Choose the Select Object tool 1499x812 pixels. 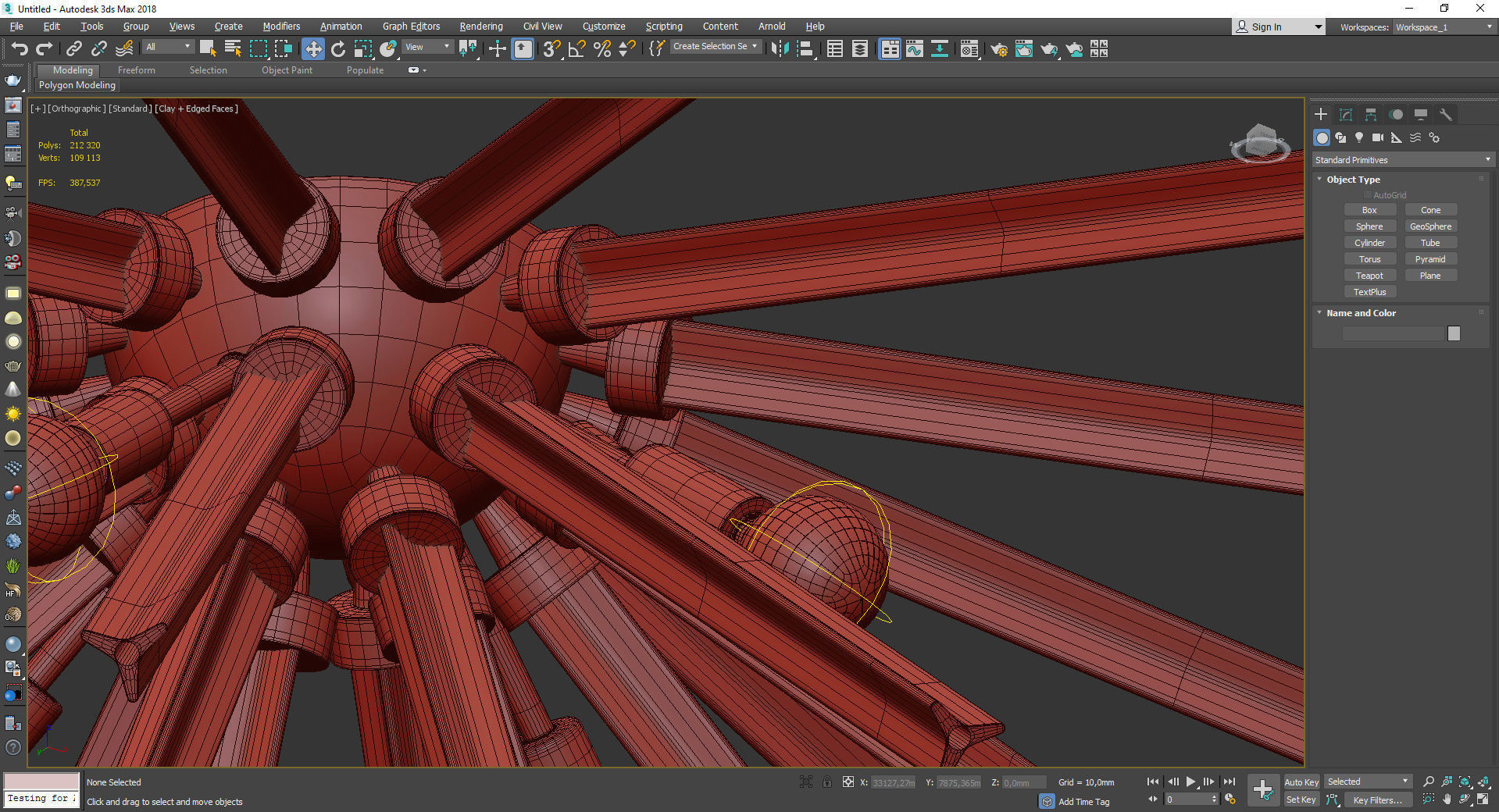coord(207,49)
